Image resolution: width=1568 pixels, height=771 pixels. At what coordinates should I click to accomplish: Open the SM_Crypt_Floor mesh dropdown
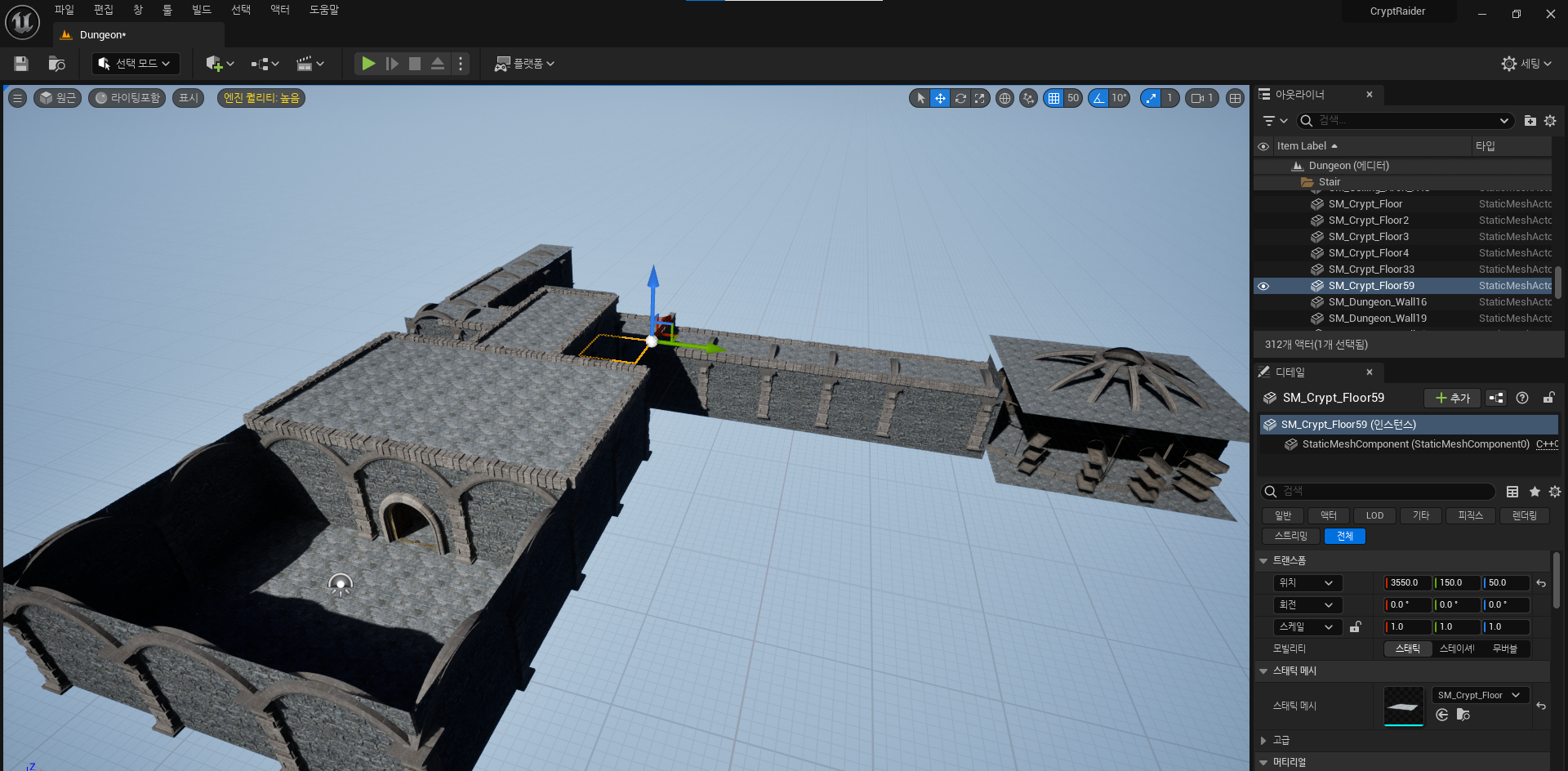tap(1481, 695)
